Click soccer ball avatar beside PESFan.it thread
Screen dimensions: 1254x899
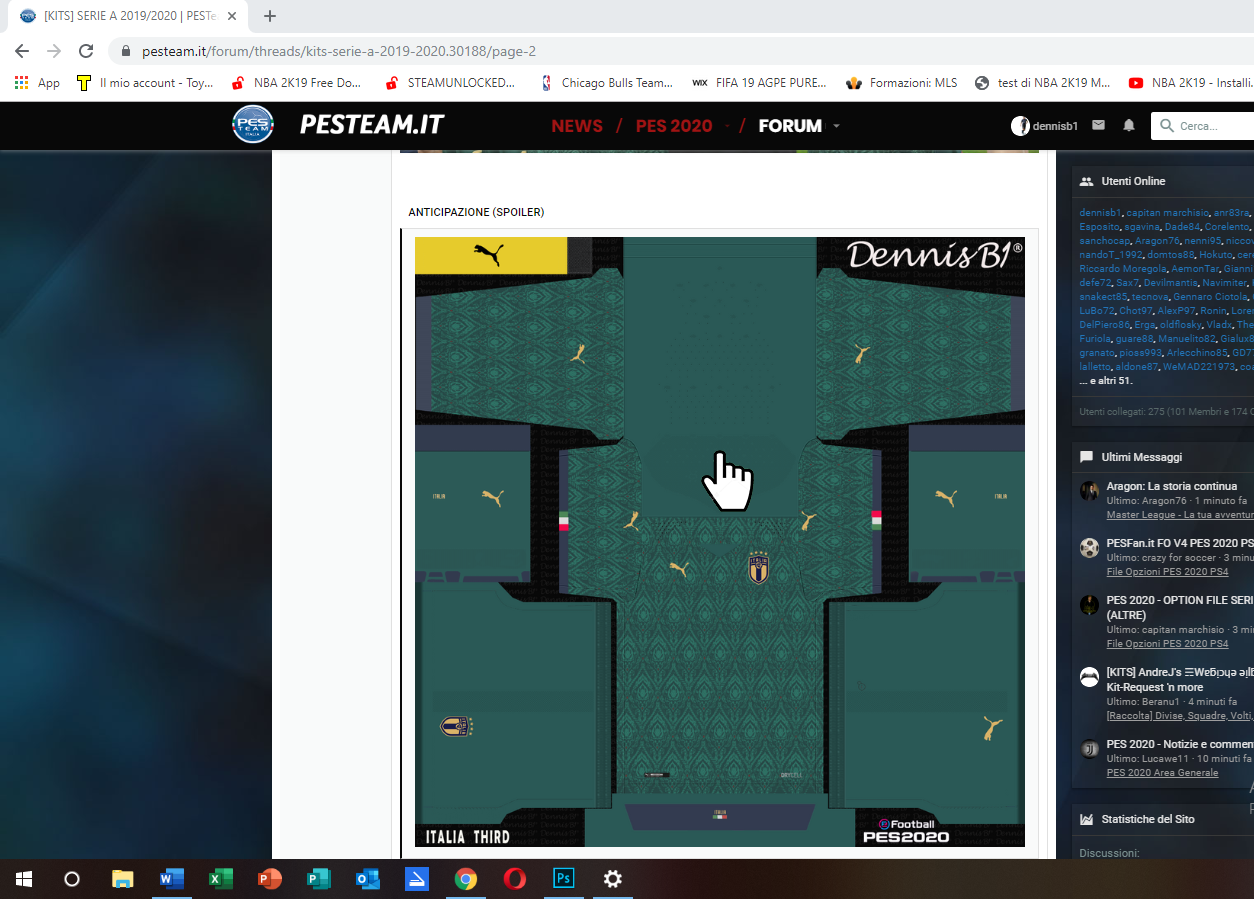coord(1089,548)
